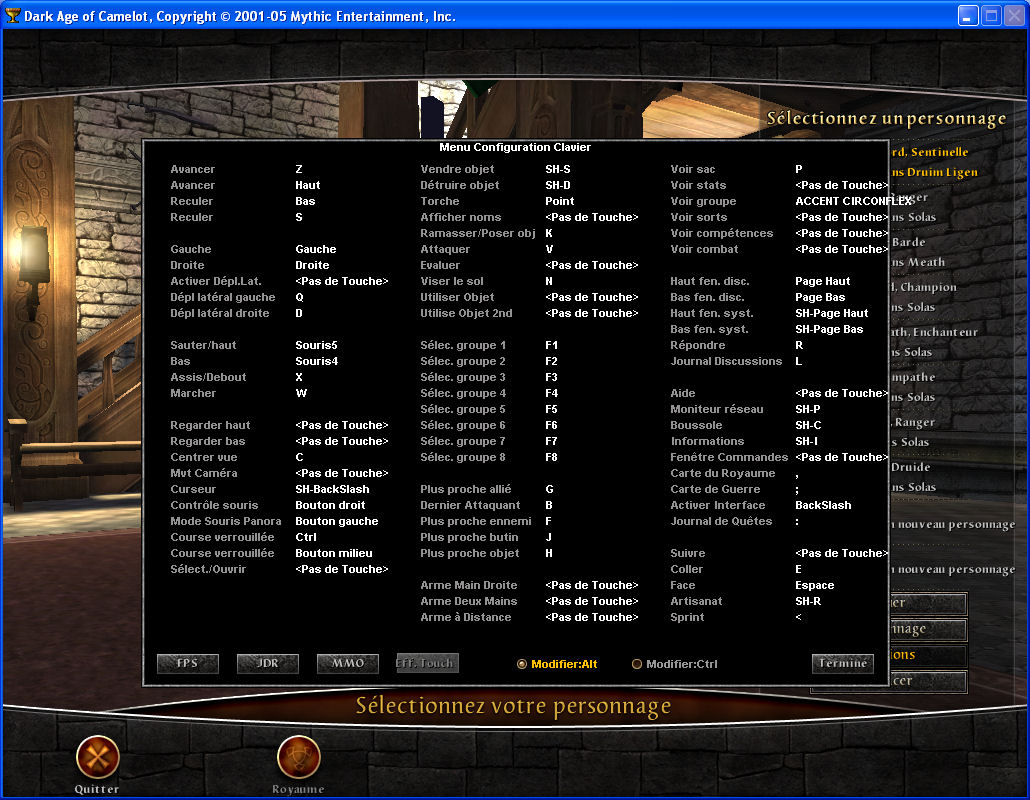1030x800 pixels.
Task: Click the Z key binding for Avancer
Action: (299, 169)
